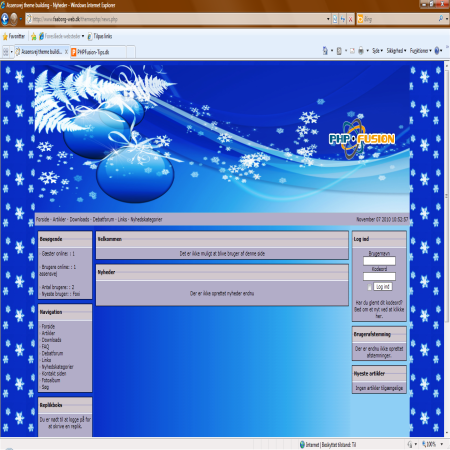This screenshot has height=450, width=450.
Task: Click the Read mail envelope icon
Action: tap(352, 51)
